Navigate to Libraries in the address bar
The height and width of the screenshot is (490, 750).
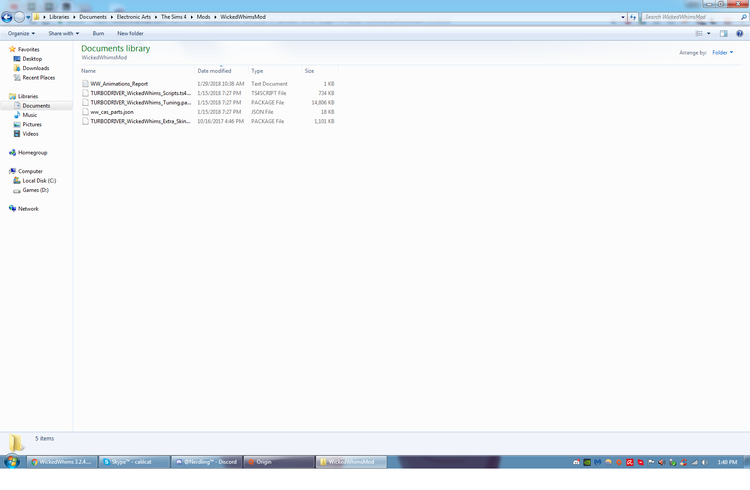tap(59, 17)
